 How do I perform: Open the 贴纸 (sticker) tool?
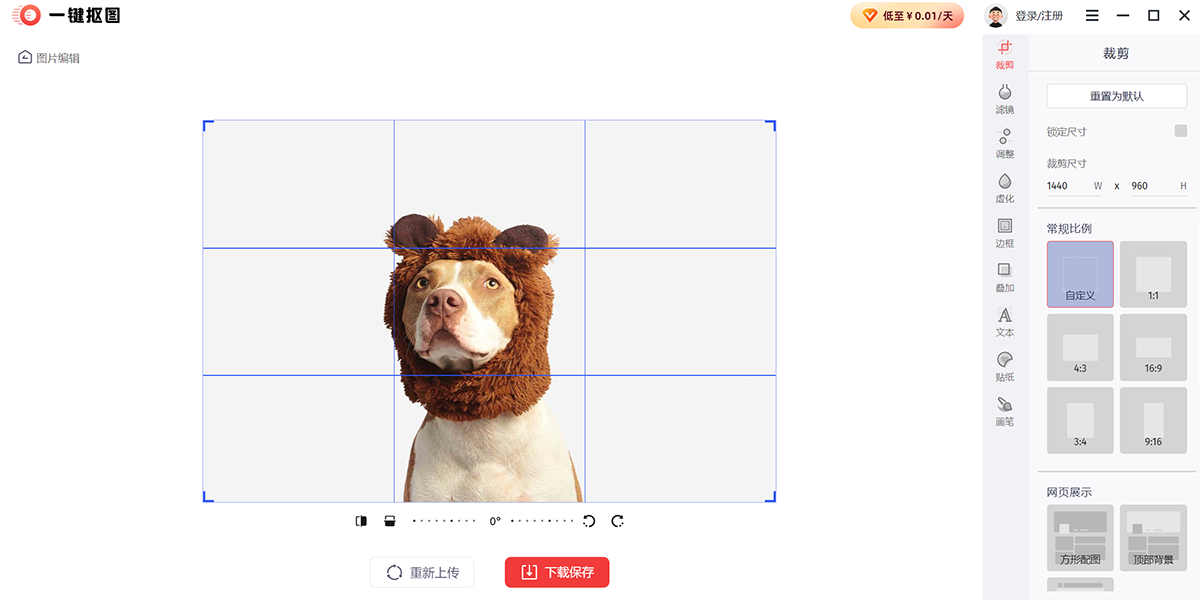coord(1004,366)
